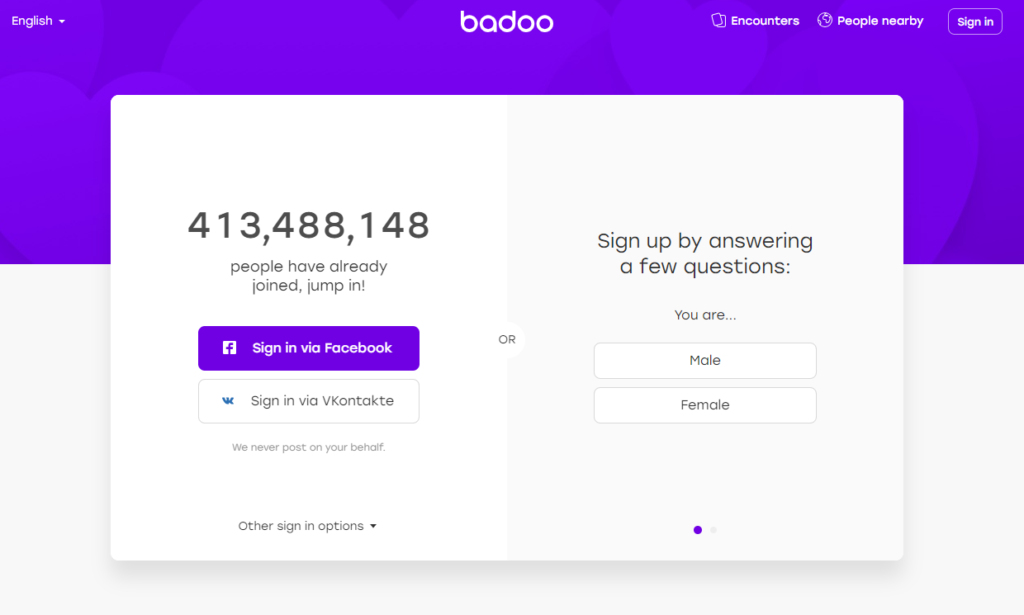Image resolution: width=1024 pixels, height=615 pixels.
Task: Click the Badoo logo
Action: point(507,22)
